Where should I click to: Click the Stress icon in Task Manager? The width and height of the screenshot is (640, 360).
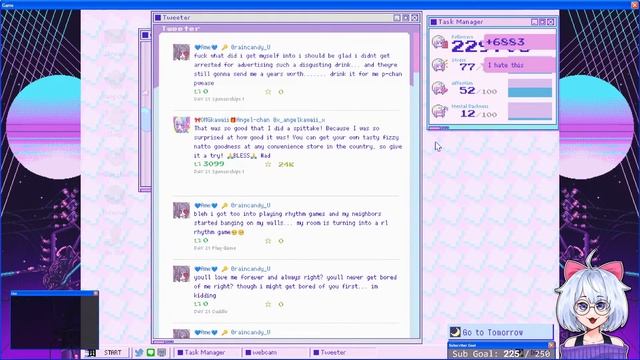440,64
